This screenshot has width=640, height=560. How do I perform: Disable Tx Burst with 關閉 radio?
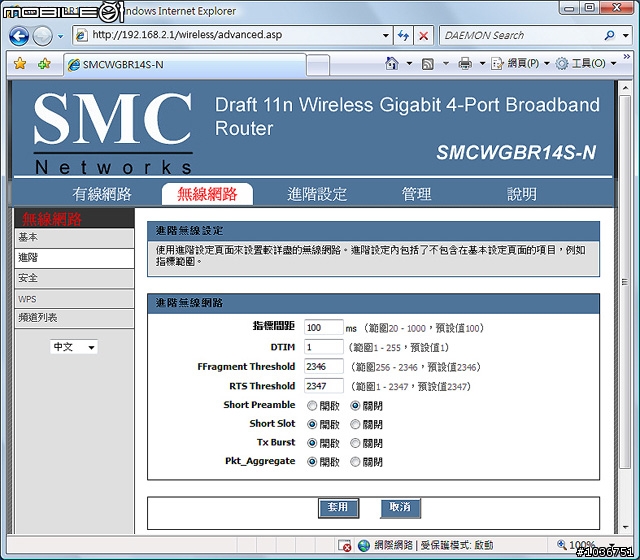(355, 443)
